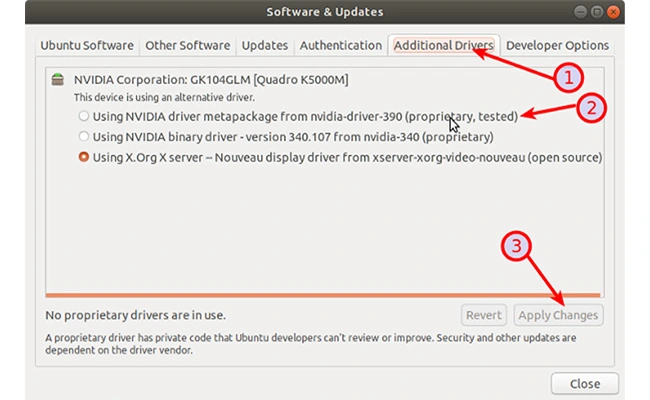
Task: Open the Ubuntu Software tab
Action: point(87,45)
